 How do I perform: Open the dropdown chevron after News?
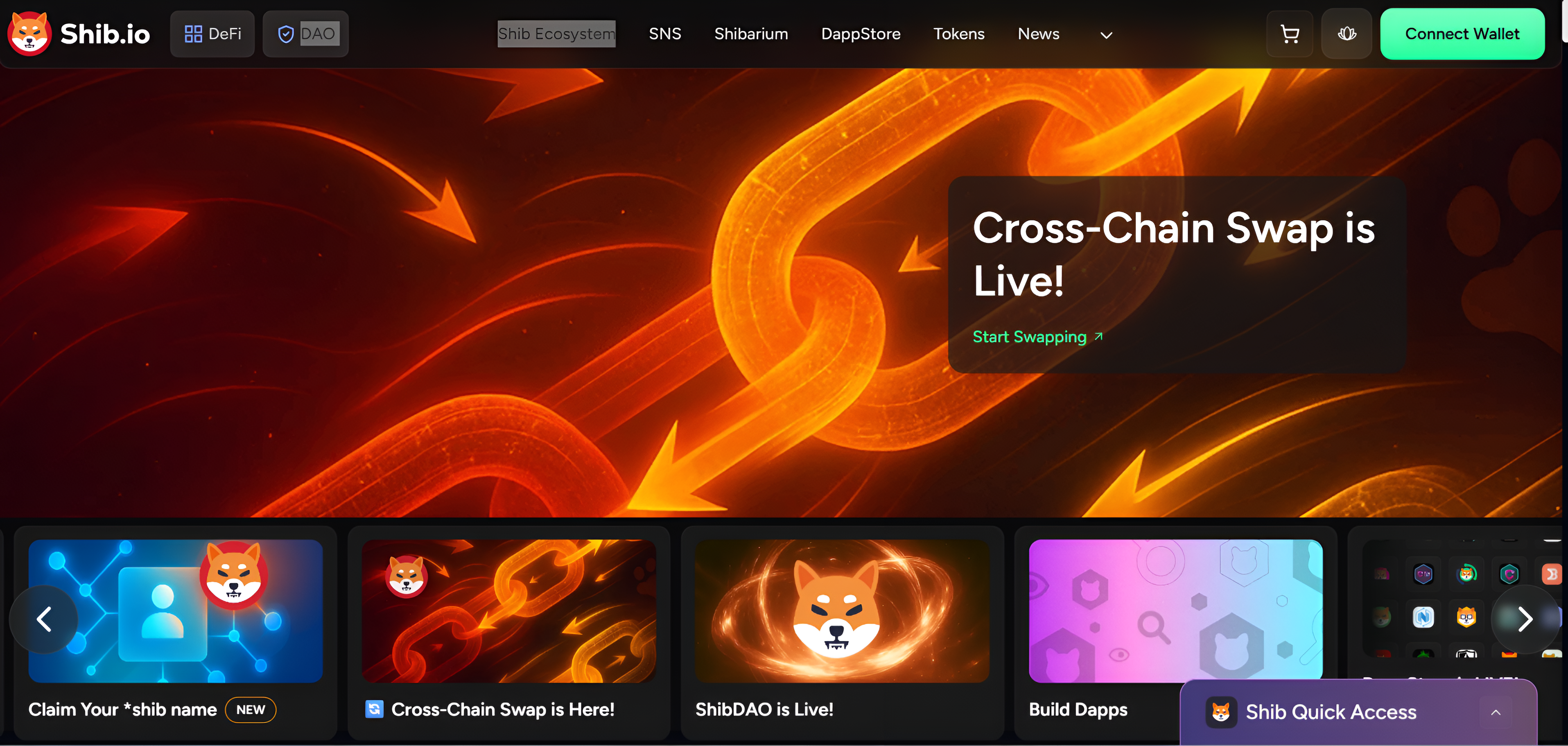pyautogui.click(x=1106, y=35)
